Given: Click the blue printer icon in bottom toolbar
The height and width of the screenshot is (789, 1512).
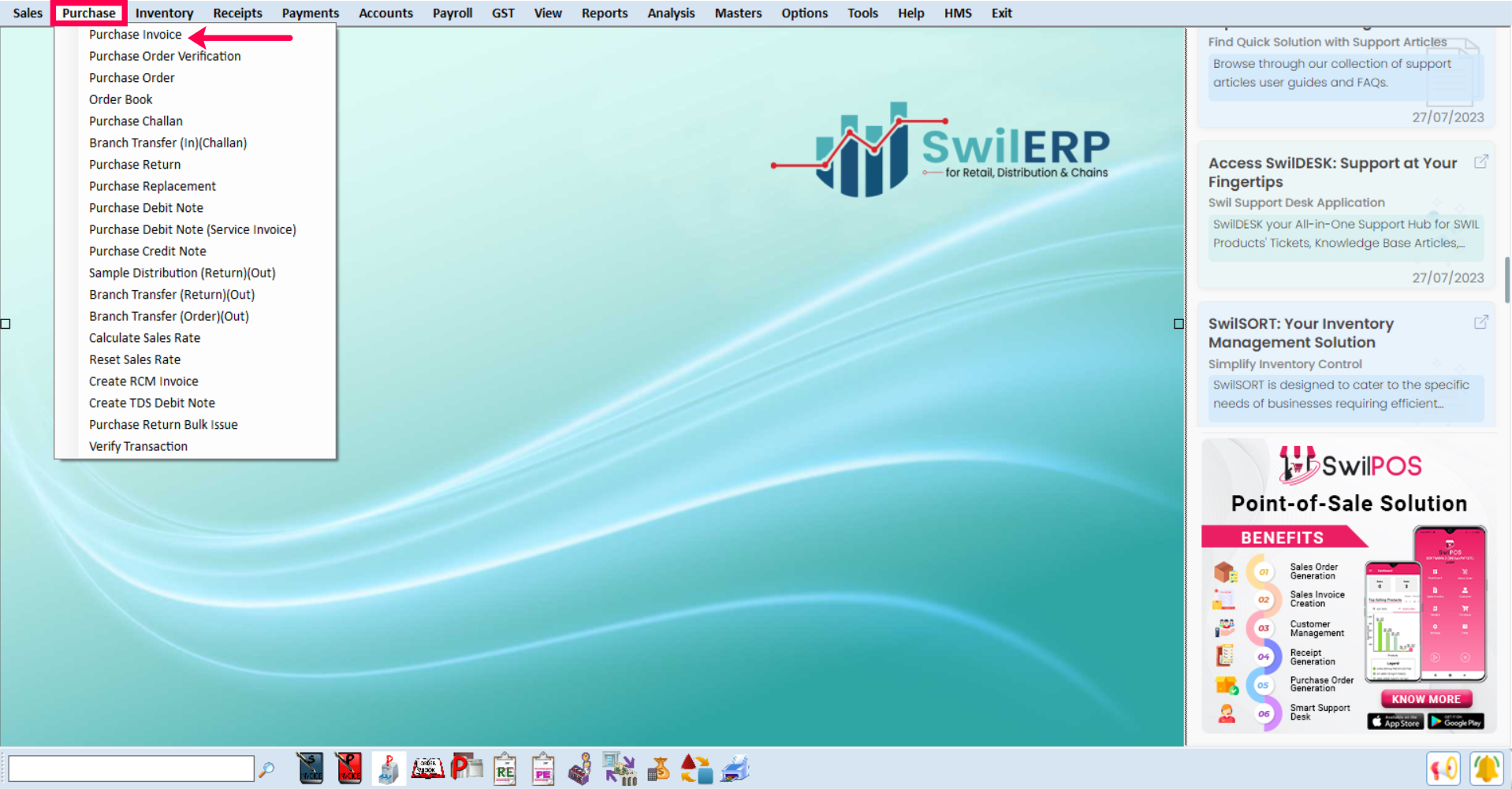Looking at the screenshot, I should coord(736,769).
